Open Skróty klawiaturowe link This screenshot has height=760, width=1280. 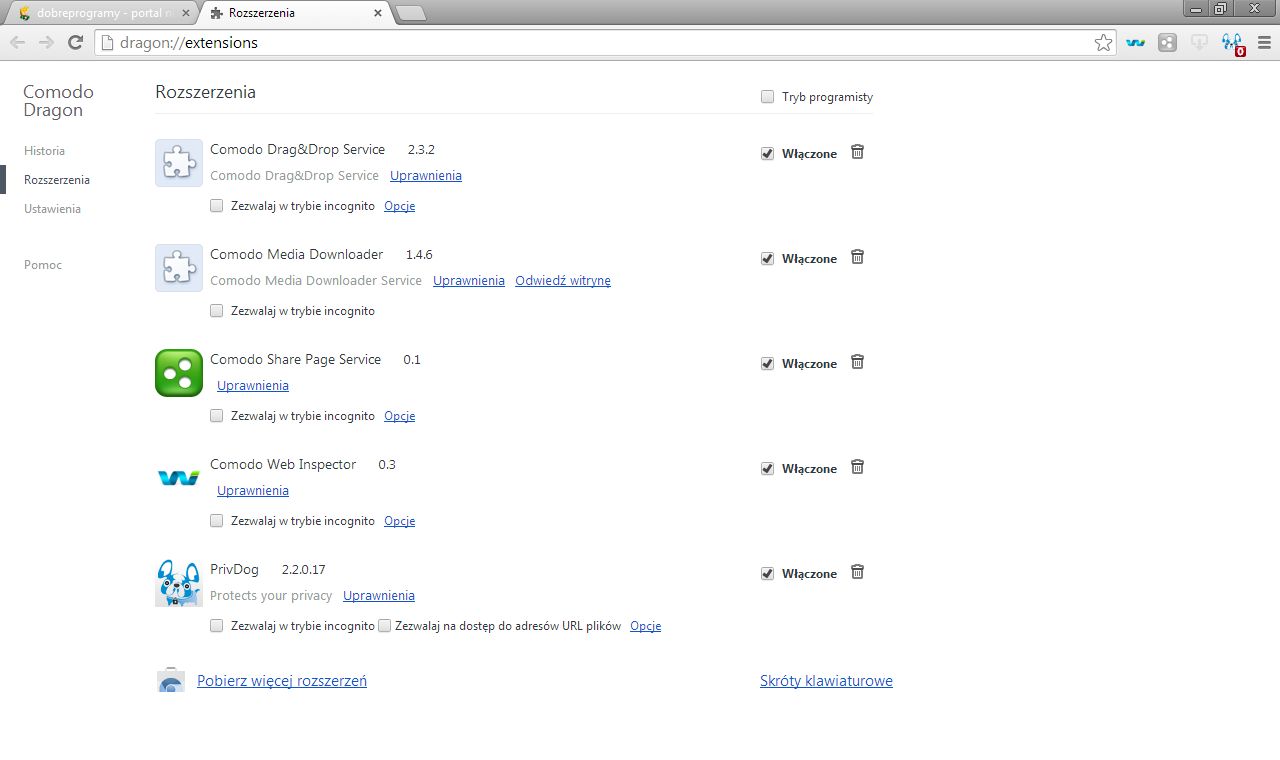tap(826, 681)
